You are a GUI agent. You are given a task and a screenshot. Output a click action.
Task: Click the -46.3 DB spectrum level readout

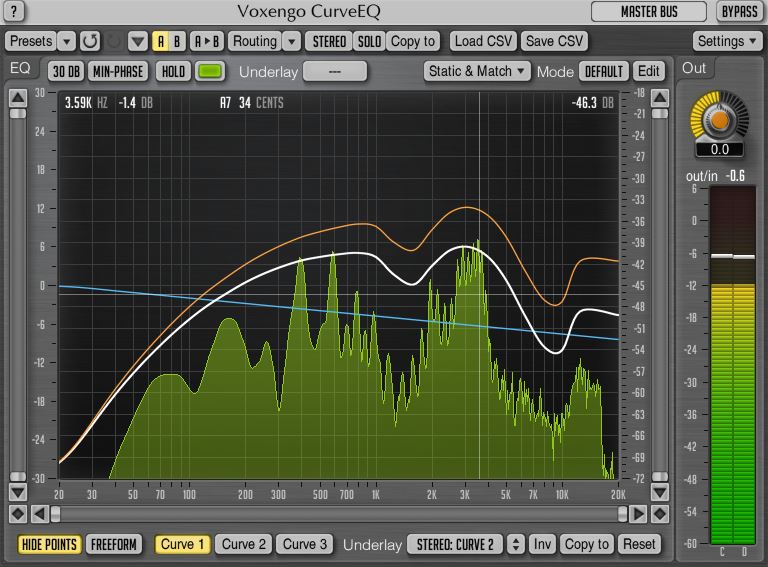[593, 103]
